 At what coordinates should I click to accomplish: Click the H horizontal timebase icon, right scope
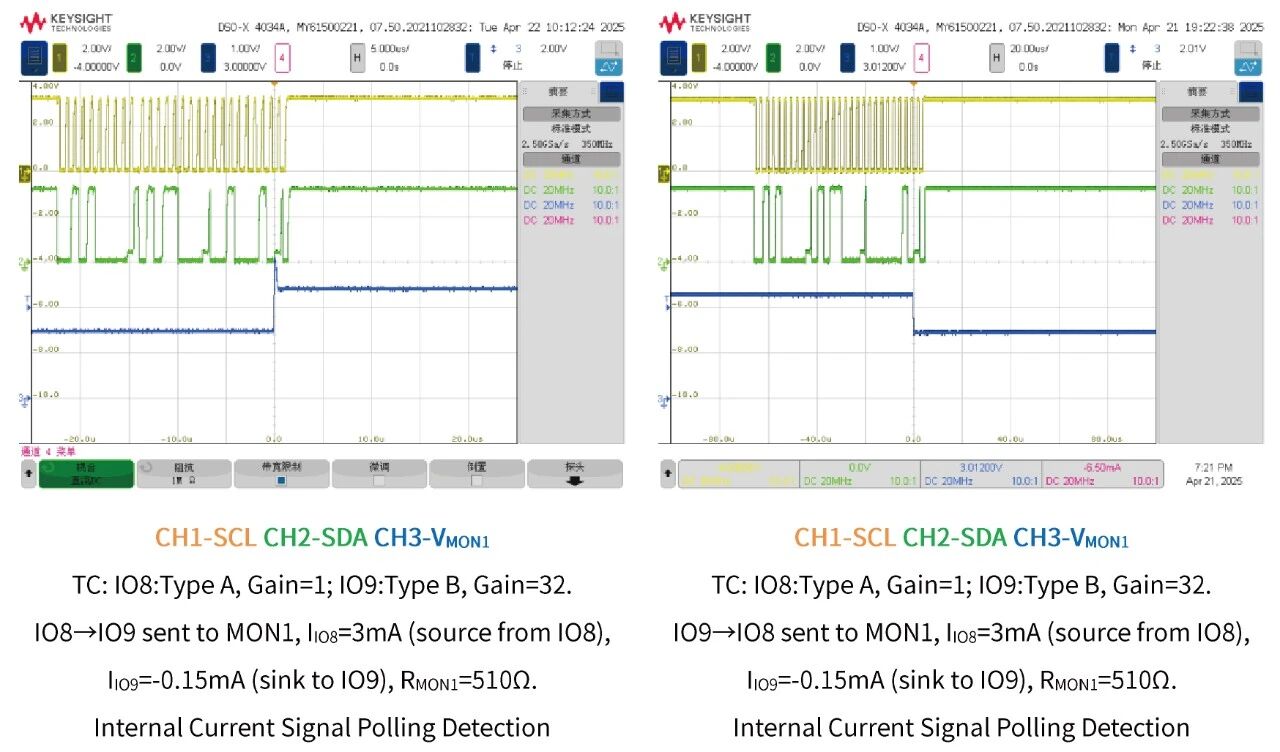[x=996, y=59]
